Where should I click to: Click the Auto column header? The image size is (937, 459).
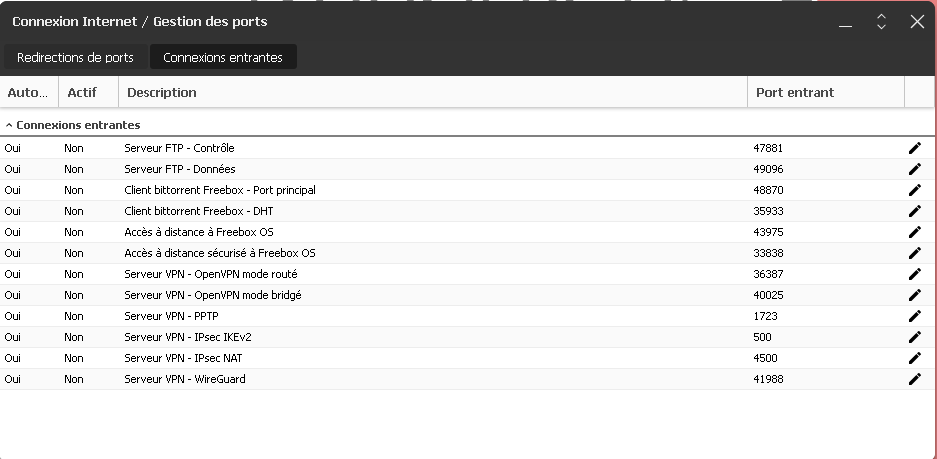[x=27, y=93]
